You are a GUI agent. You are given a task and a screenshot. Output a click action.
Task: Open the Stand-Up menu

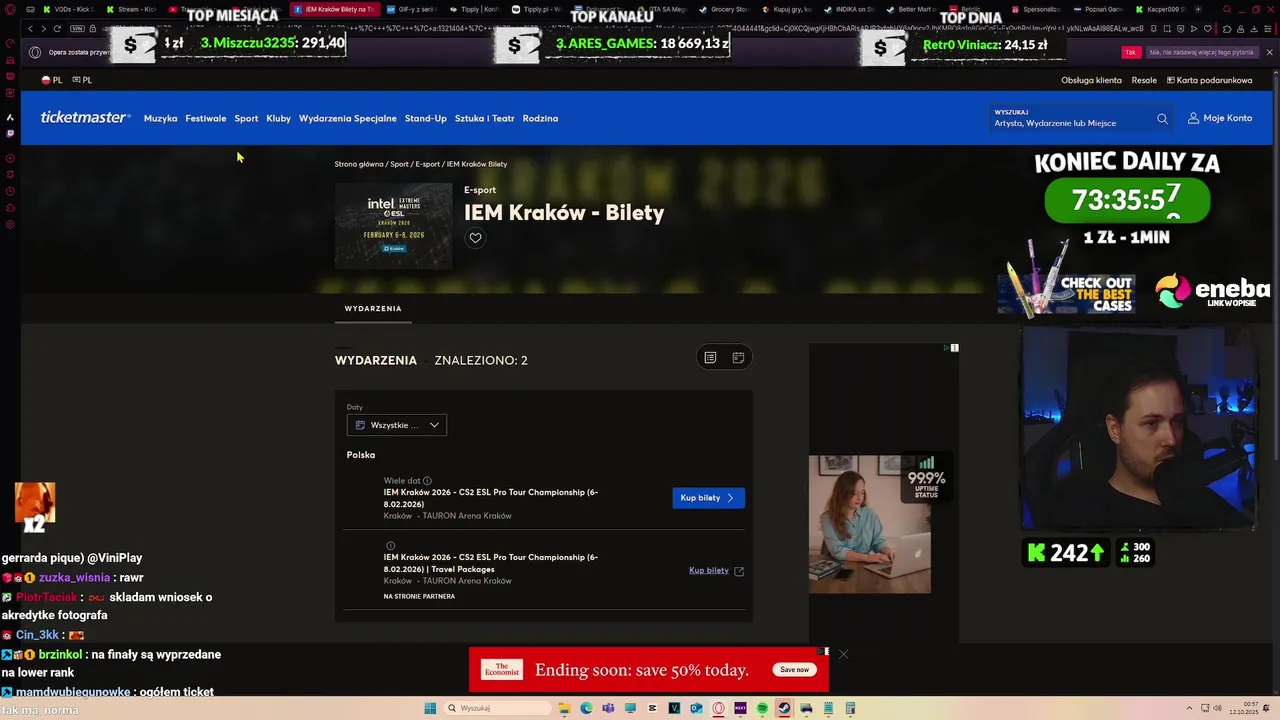pyautogui.click(x=426, y=118)
